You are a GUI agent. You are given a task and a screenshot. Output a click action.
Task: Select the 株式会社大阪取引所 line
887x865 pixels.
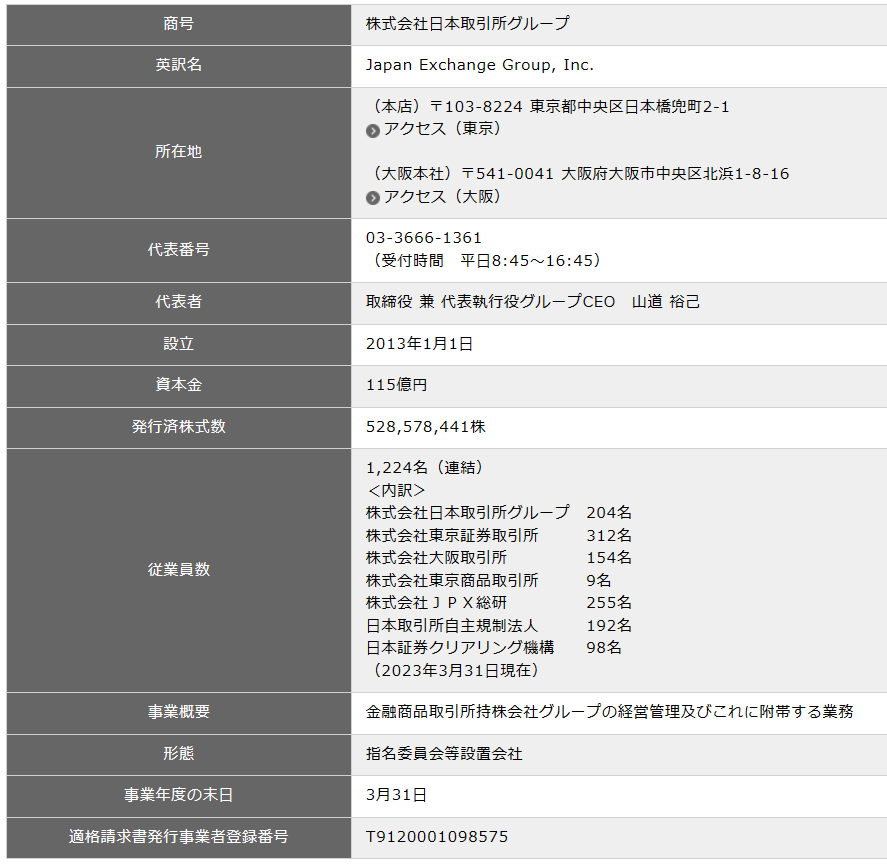[436, 558]
